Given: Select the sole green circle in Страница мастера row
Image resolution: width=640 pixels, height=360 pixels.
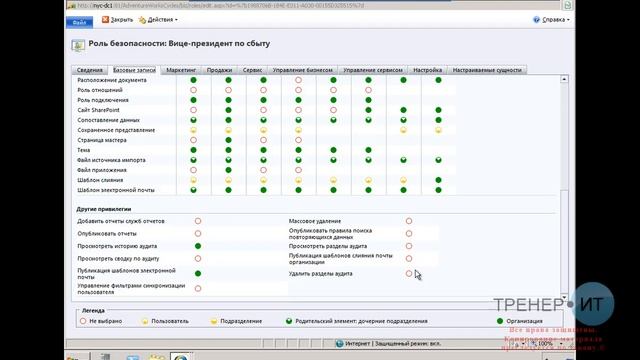Looking at the screenshot, I should point(229,140).
